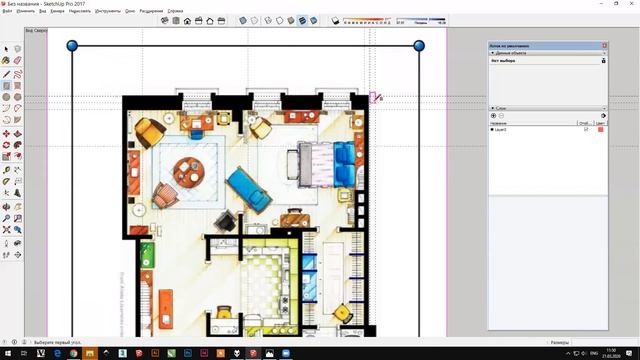Select the Follow Me tool

pyautogui.click(x=18, y=145)
